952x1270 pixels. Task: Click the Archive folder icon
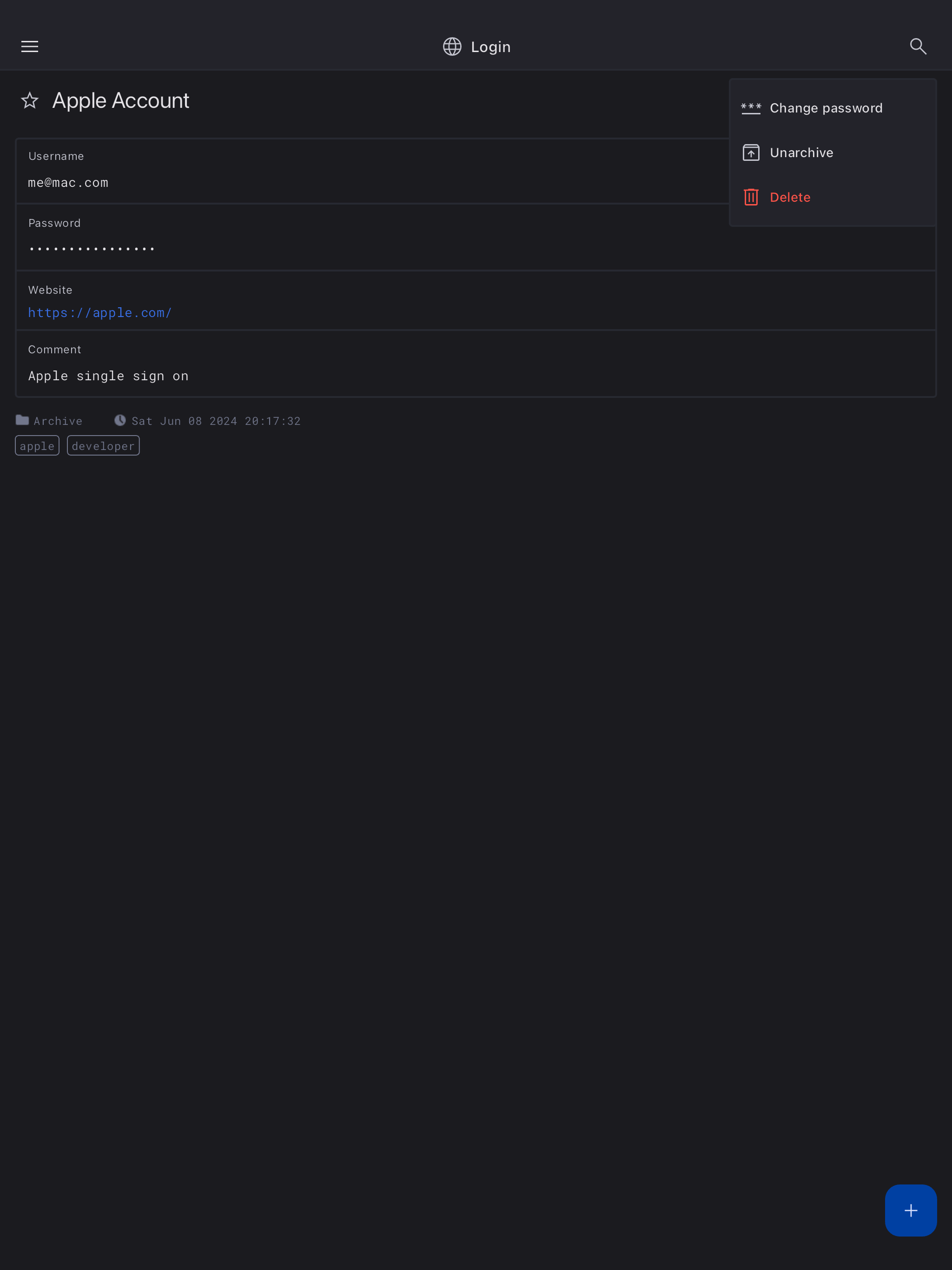coord(22,420)
